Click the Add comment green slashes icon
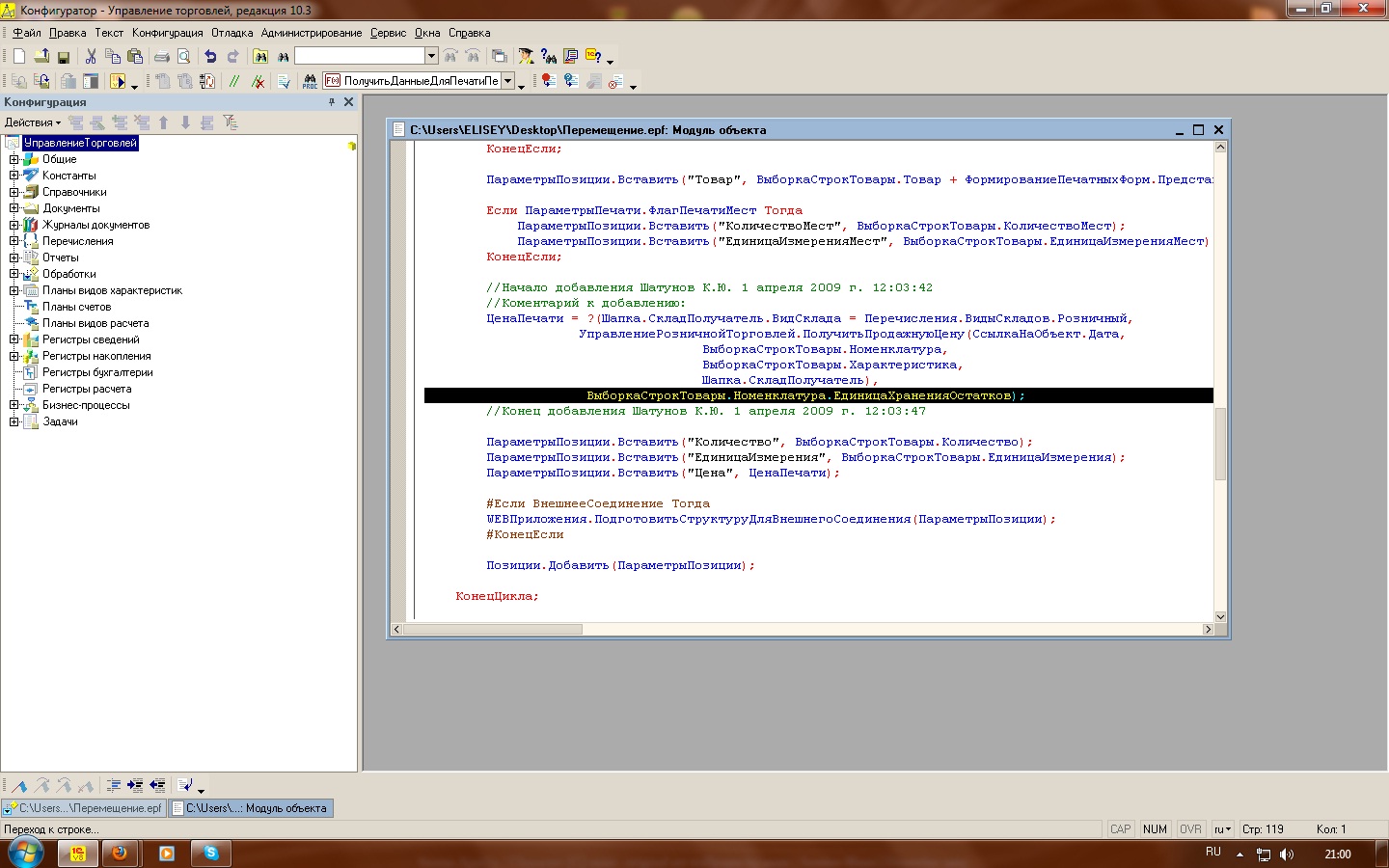This screenshot has height=868, width=1389. pos(233,82)
